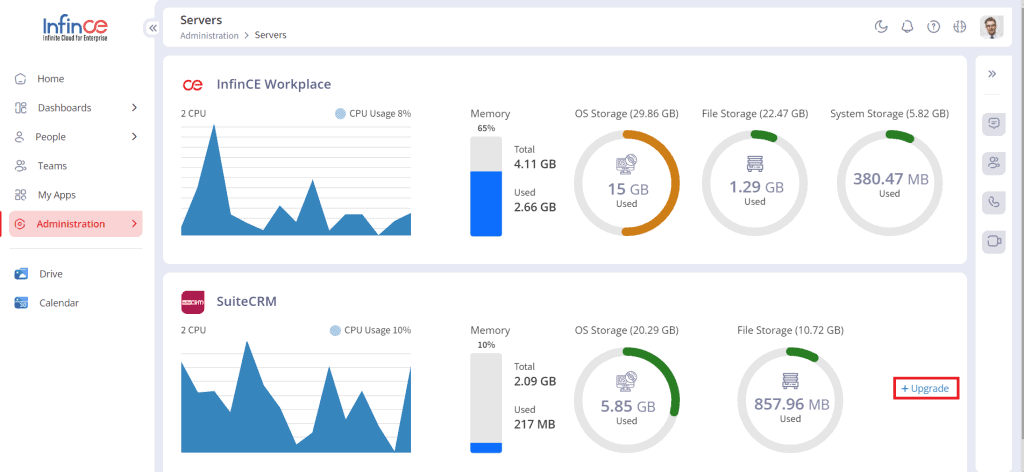
Task: Open phone call icon in right rail
Action: (x=993, y=202)
